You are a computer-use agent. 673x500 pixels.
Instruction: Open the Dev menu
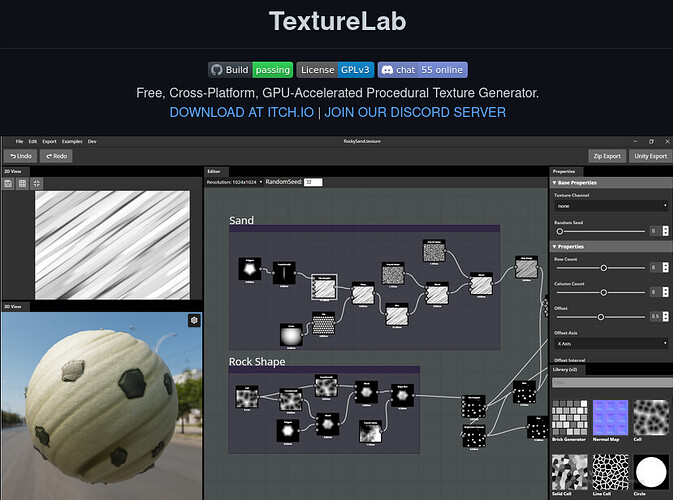coord(92,141)
